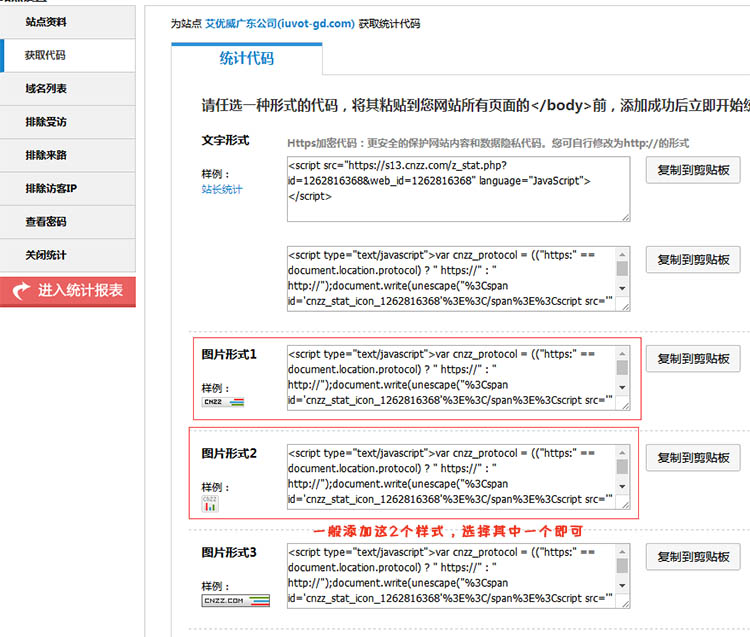Copy 图片形式1 code to clipboard
Screen dimensions: 750x637
point(693,359)
